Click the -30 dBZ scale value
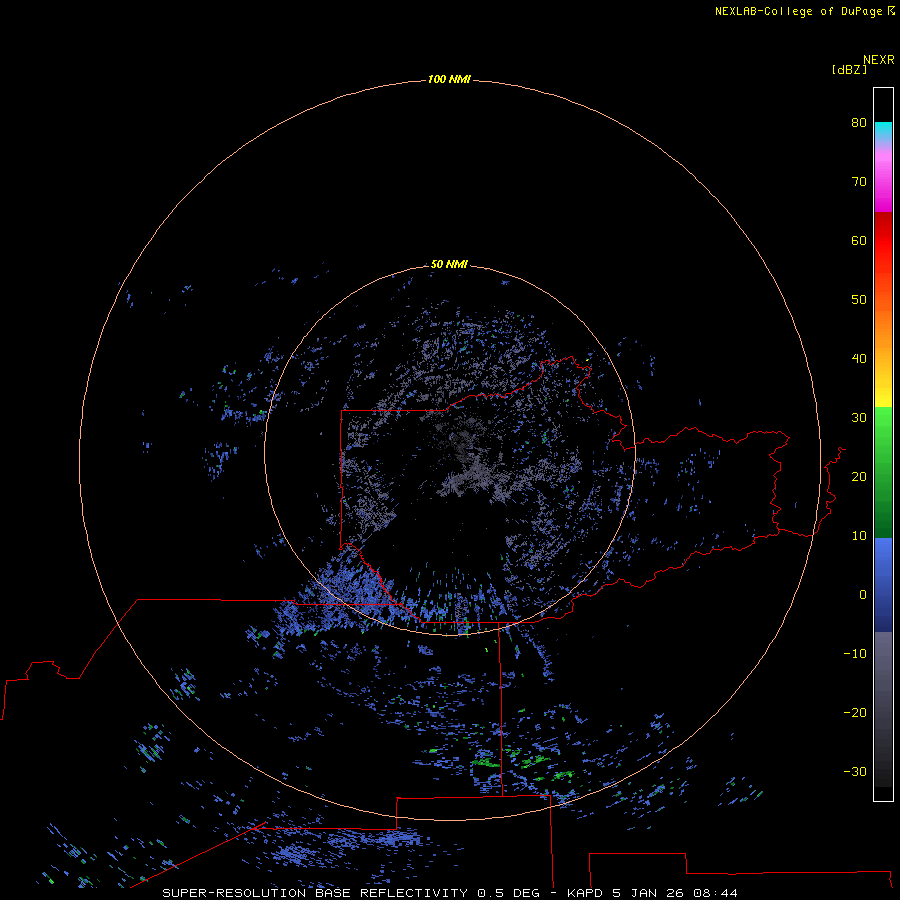Image resolution: width=900 pixels, height=900 pixels. (x=855, y=771)
